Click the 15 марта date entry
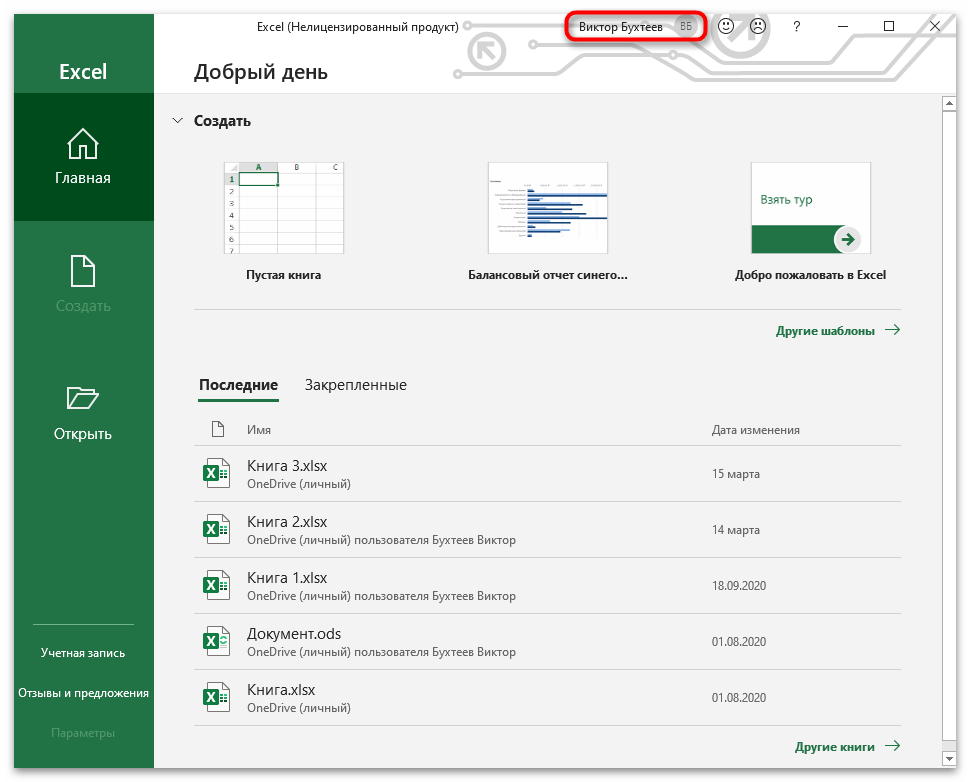 (736, 474)
